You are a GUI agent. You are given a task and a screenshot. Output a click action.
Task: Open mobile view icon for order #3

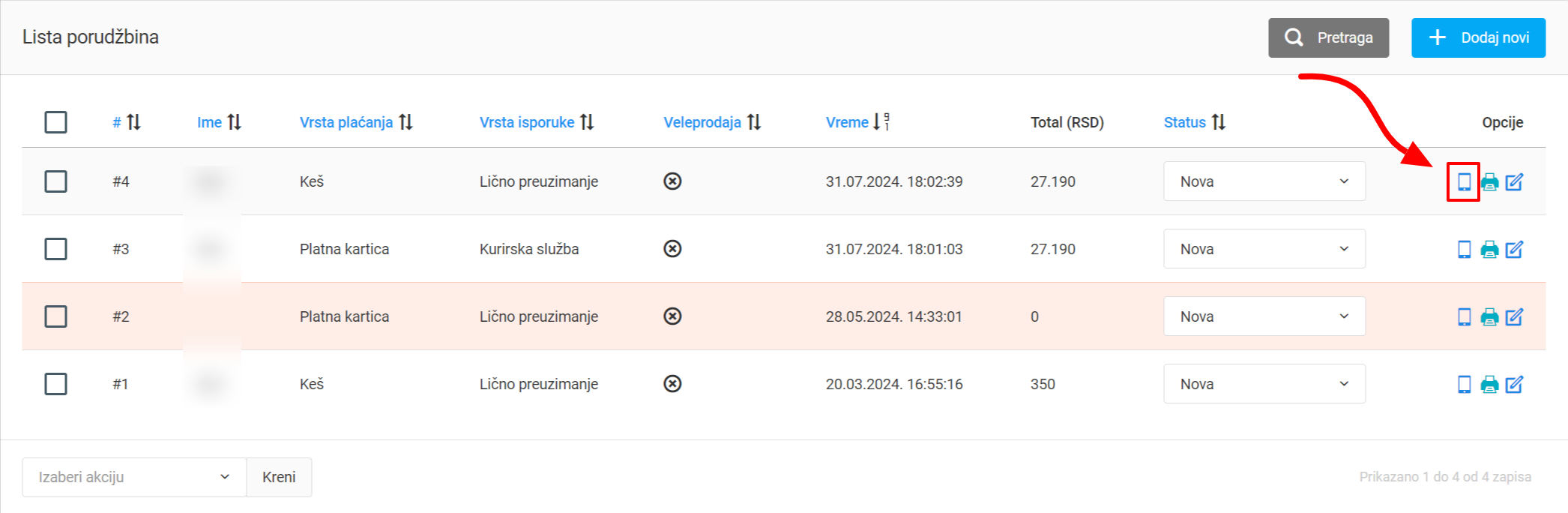pos(1464,249)
